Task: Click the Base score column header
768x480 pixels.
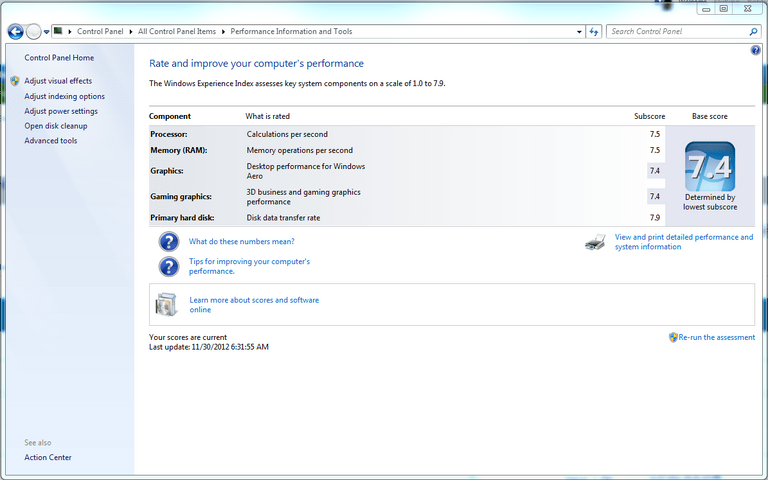Action: [710, 116]
